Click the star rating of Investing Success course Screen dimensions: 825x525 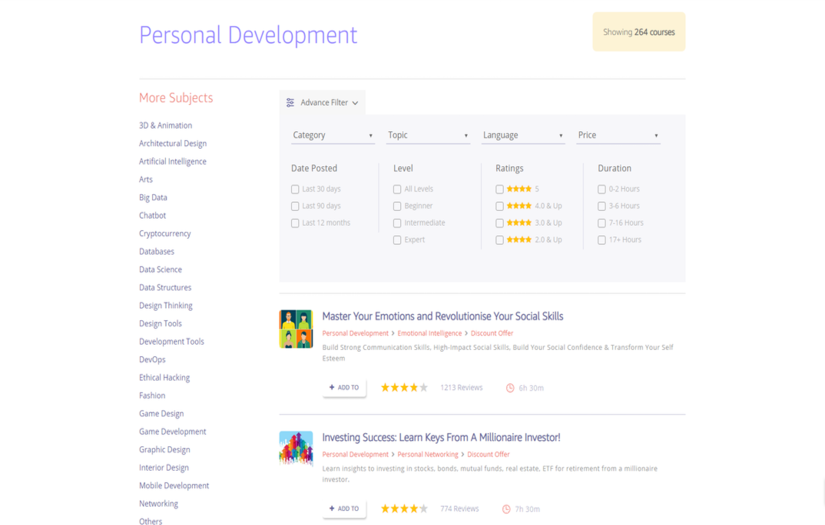point(404,509)
